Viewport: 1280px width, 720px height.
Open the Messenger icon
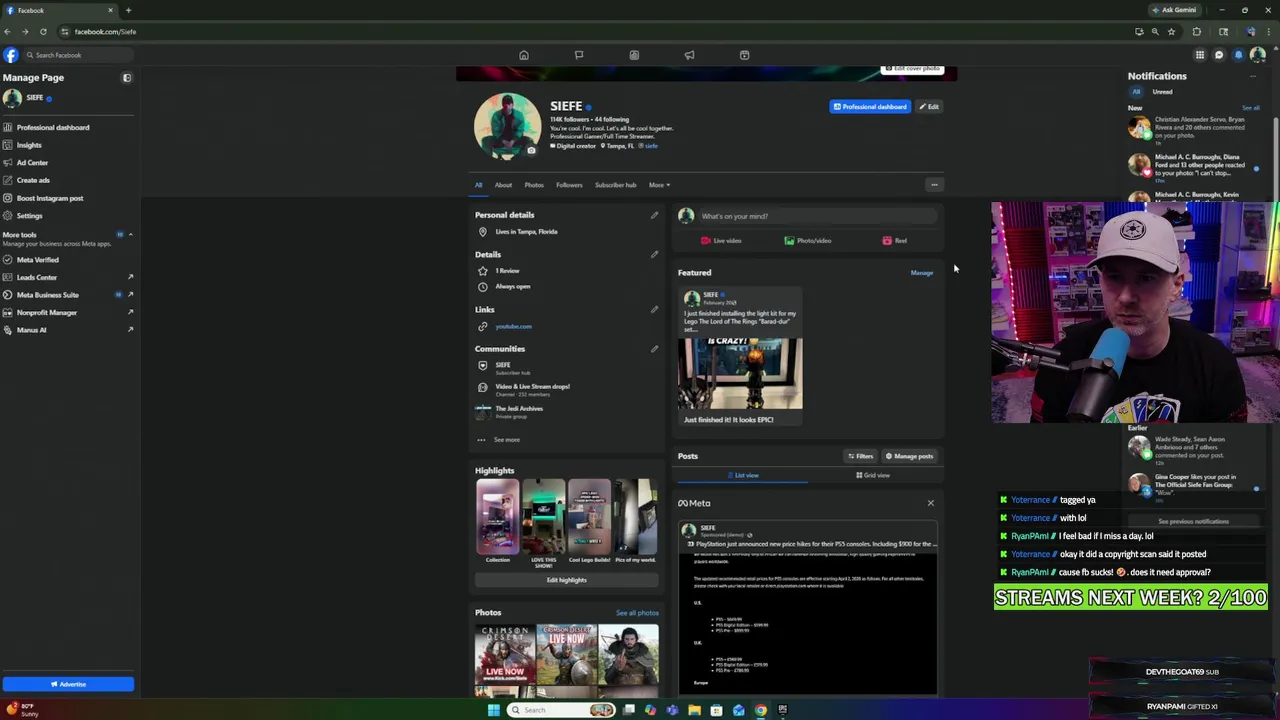(1219, 55)
